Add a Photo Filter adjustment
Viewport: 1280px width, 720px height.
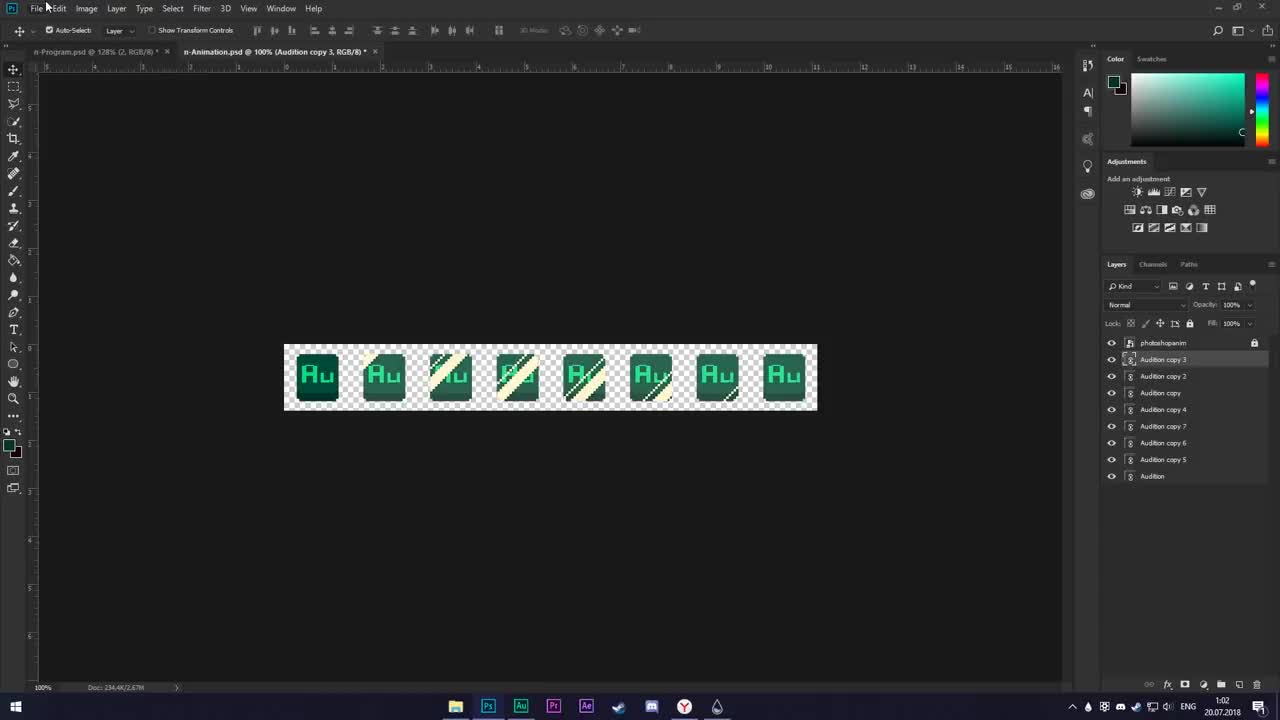click(x=1177, y=210)
